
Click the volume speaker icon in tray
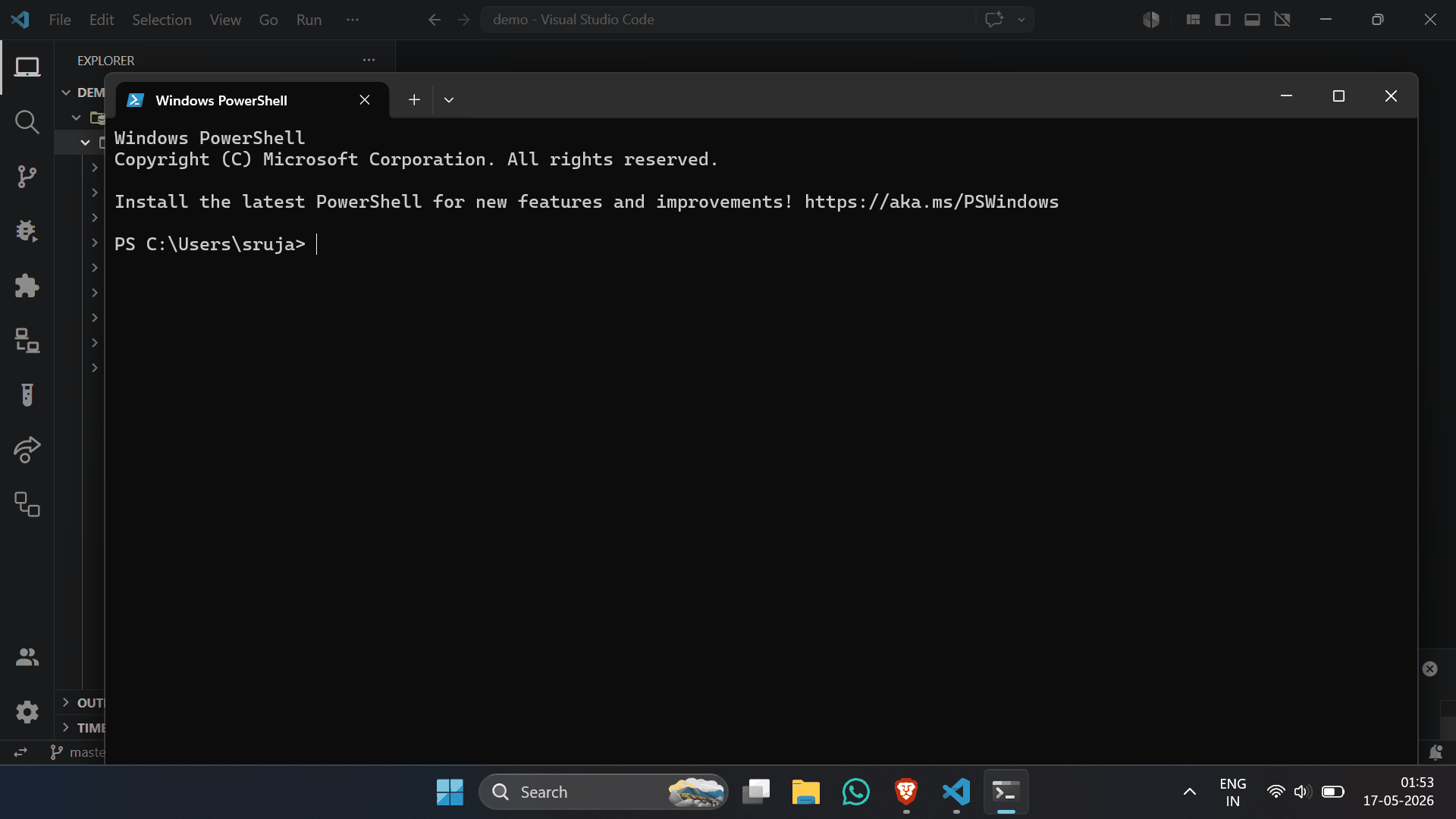tap(1303, 792)
